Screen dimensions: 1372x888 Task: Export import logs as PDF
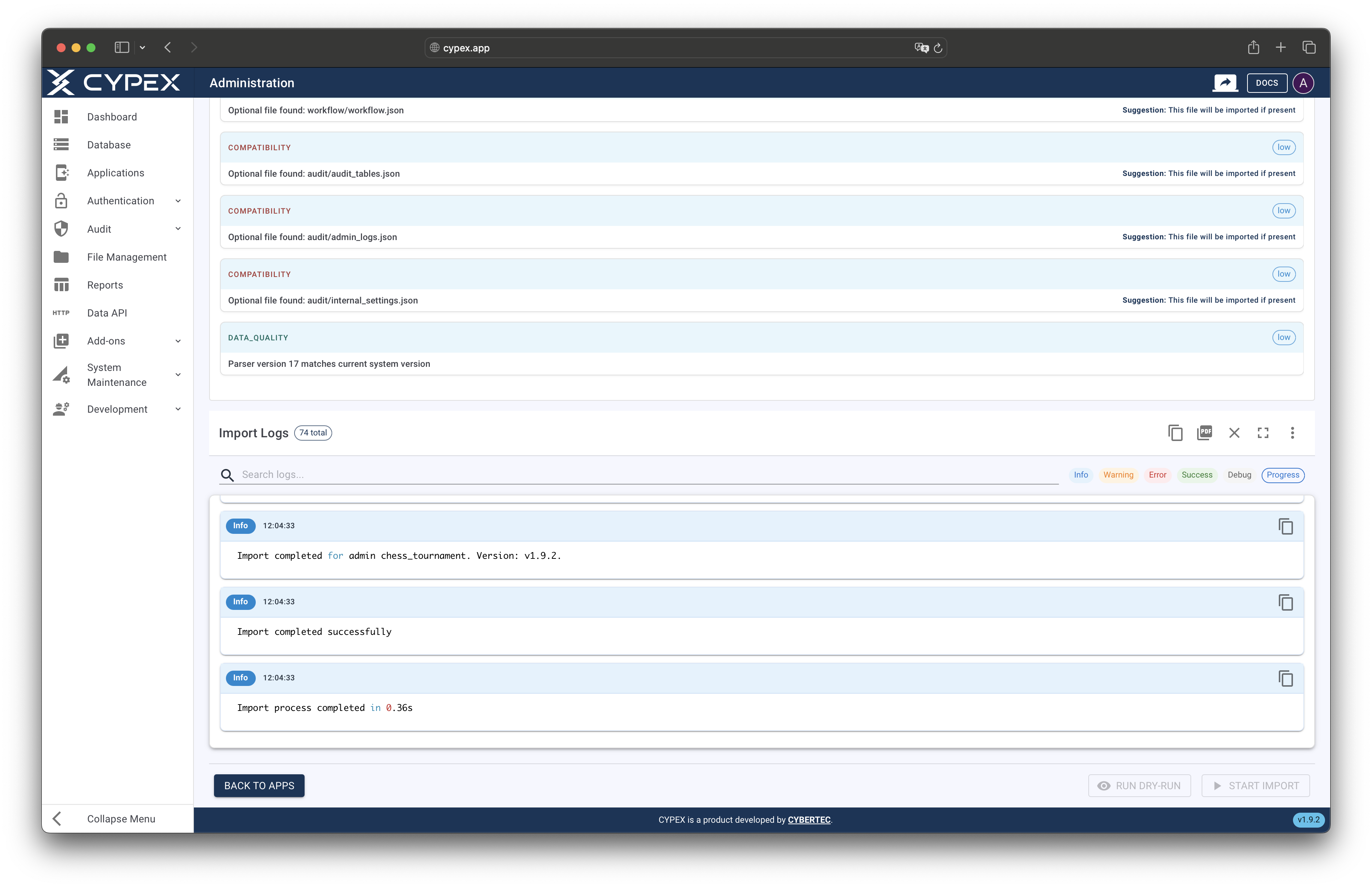point(1205,433)
